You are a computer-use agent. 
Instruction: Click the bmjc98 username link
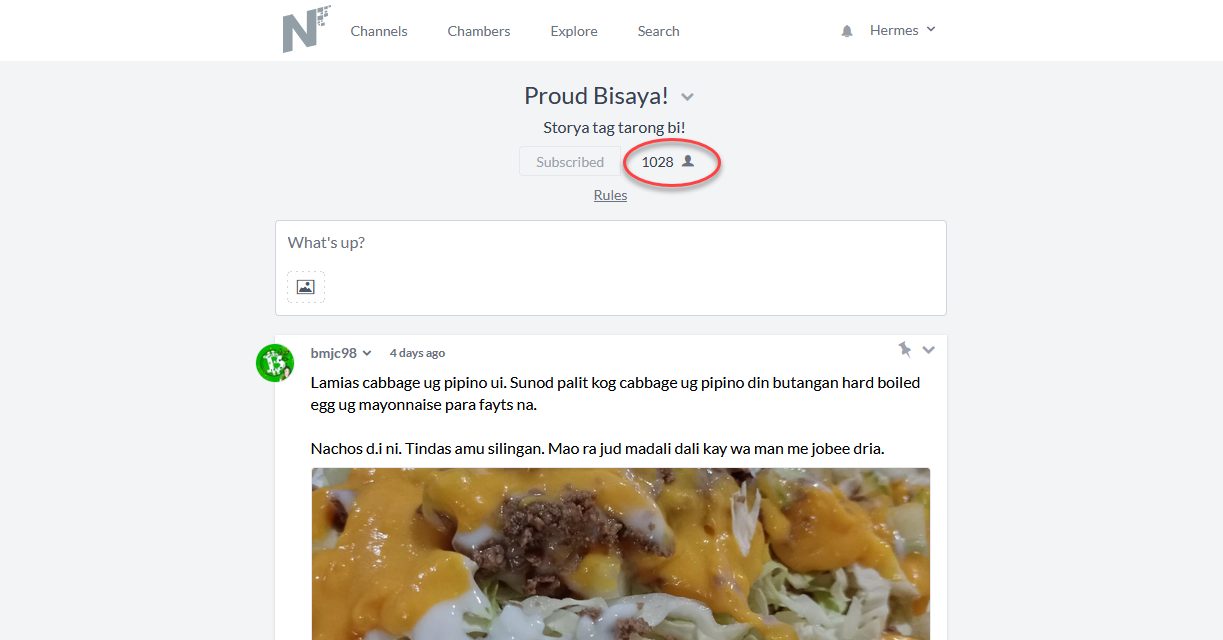(334, 353)
